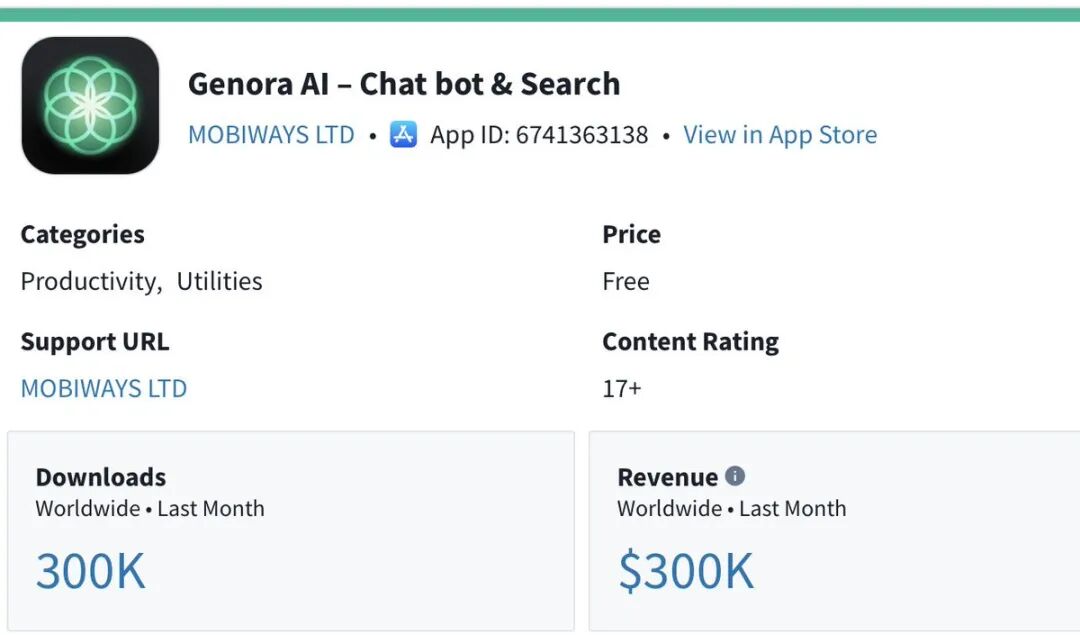Click the Genora AI – Chat bot & Search title
The width and height of the screenshot is (1080, 635).
coord(404,84)
